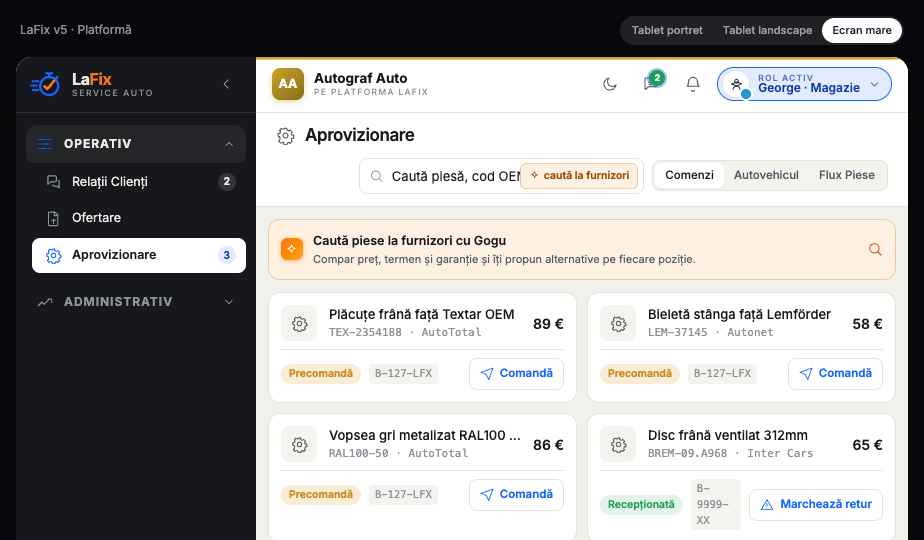
Task: Click the TEX-2354188 · AutoTotal code
Action: point(405,332)
